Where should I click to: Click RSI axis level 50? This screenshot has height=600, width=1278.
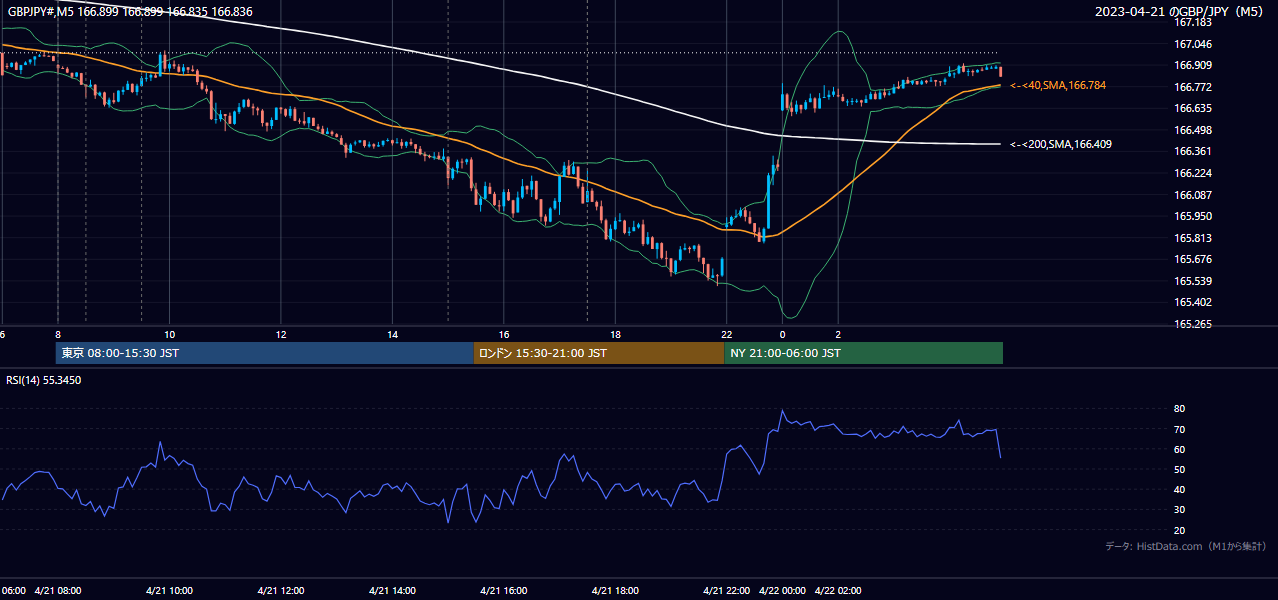click(x=1180, y=469)
